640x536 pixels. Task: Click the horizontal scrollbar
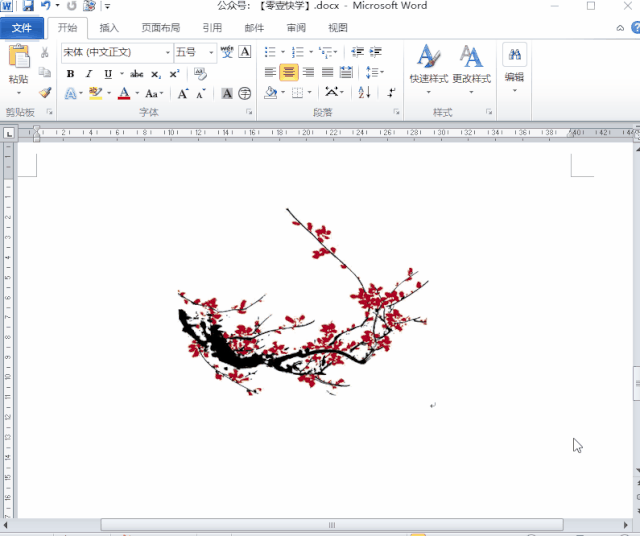(x=332, y=525)
